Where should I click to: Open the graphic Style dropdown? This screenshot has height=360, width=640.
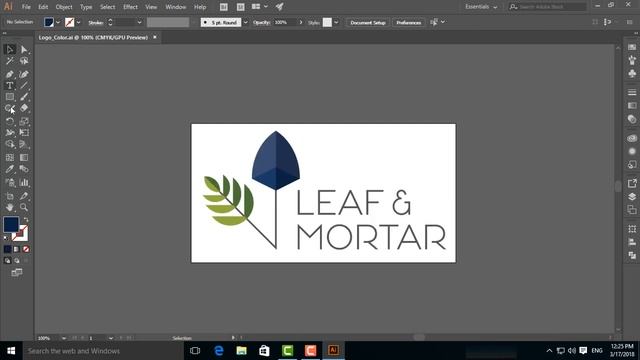336,22
